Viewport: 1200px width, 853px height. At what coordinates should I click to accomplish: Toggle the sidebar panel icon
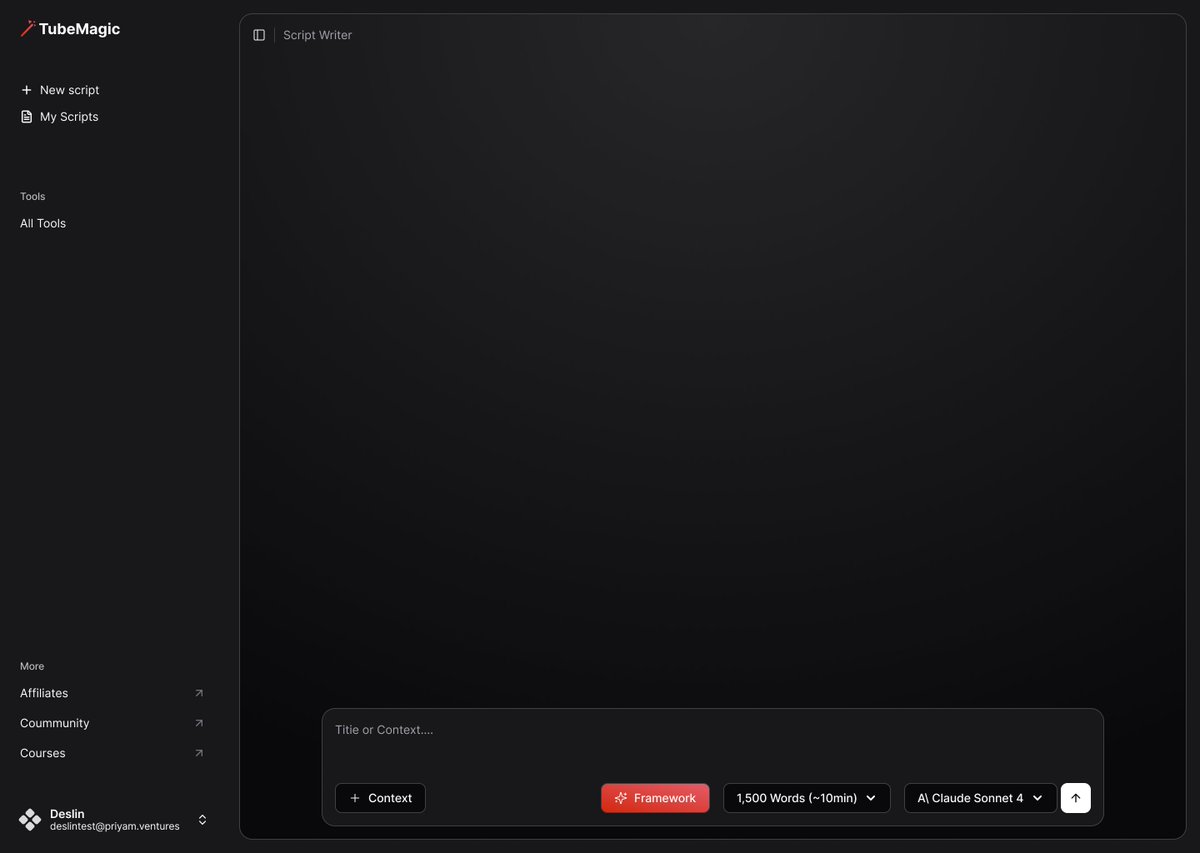click(259, 35)
